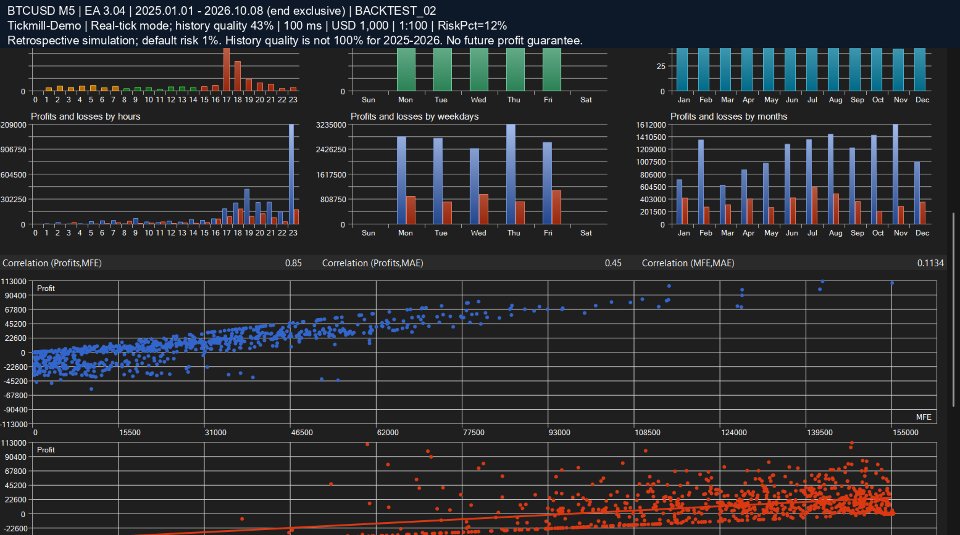Click the tall blue hour-23 bar in profits by hours
Screen dimensions: 960x535
pyautogui.click(x=291, y=174)
